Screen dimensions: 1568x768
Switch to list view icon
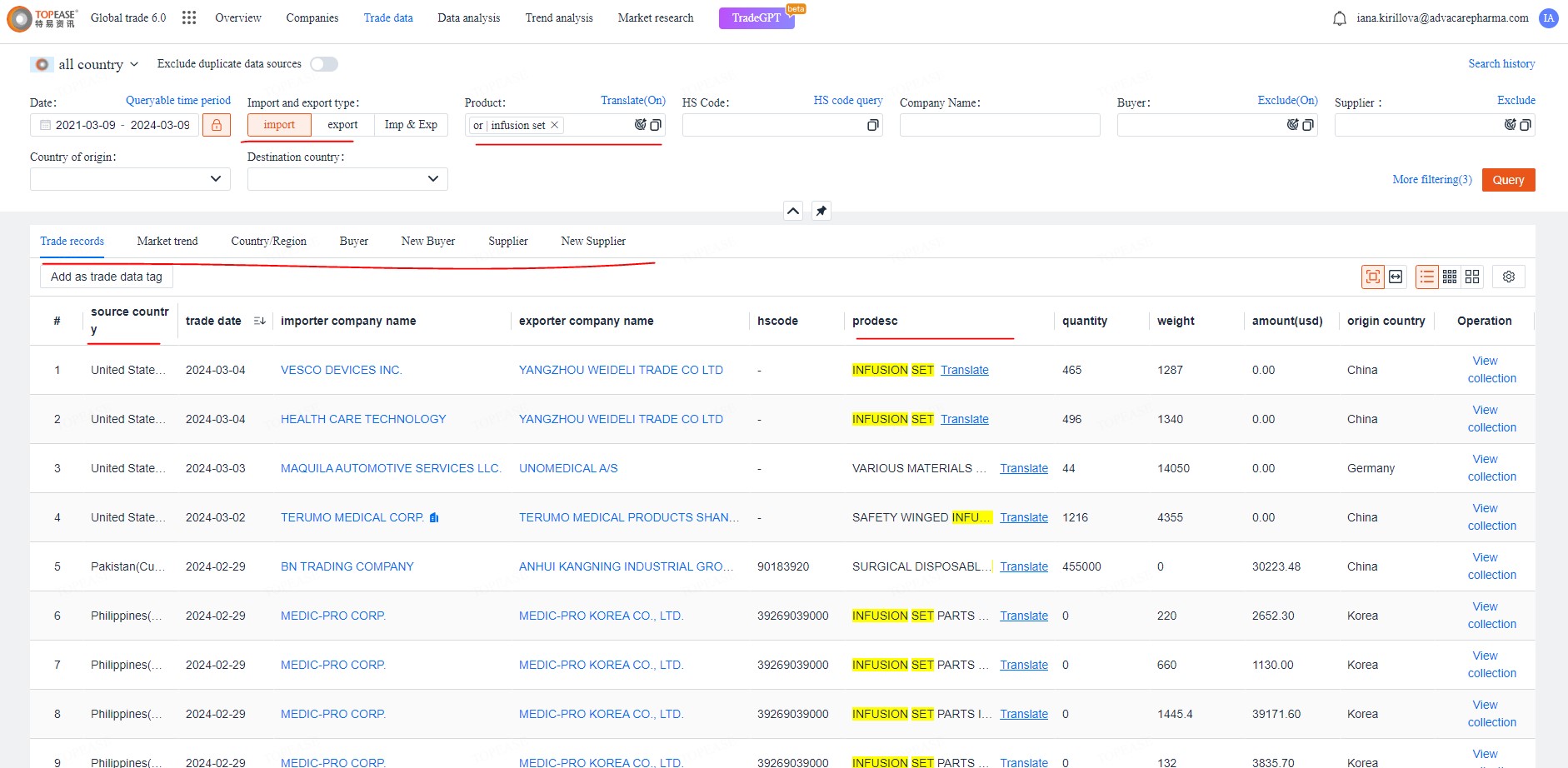(x=1427, y=277)
